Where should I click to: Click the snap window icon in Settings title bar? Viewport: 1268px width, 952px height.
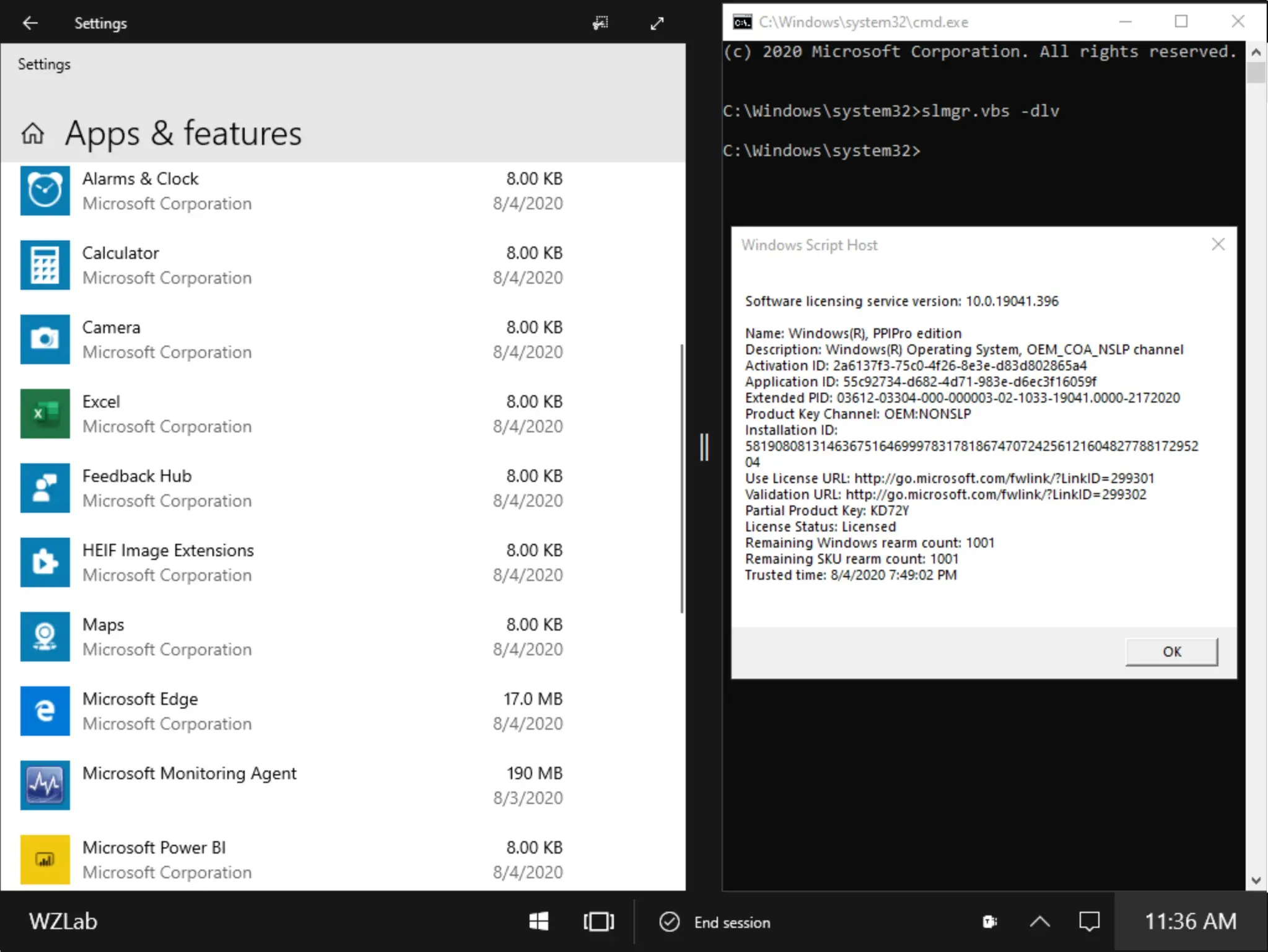(x=600, y=24)
